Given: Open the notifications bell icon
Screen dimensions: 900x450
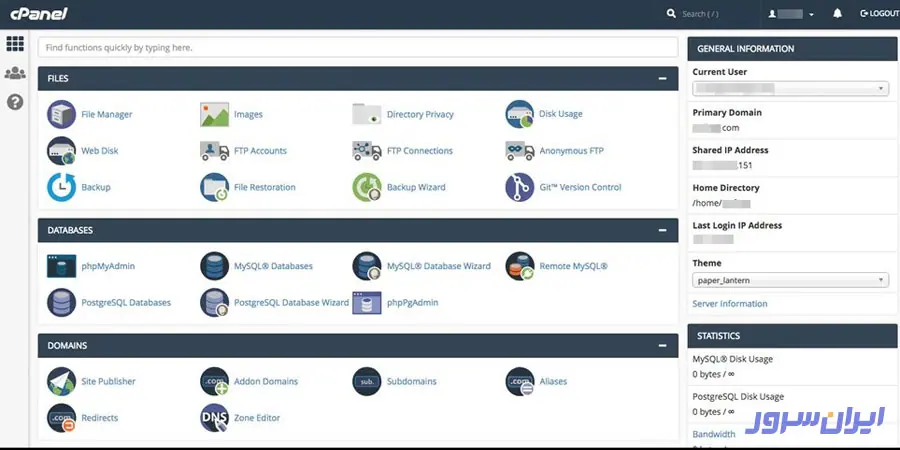Looking at the screenshot, I should 837,13.
